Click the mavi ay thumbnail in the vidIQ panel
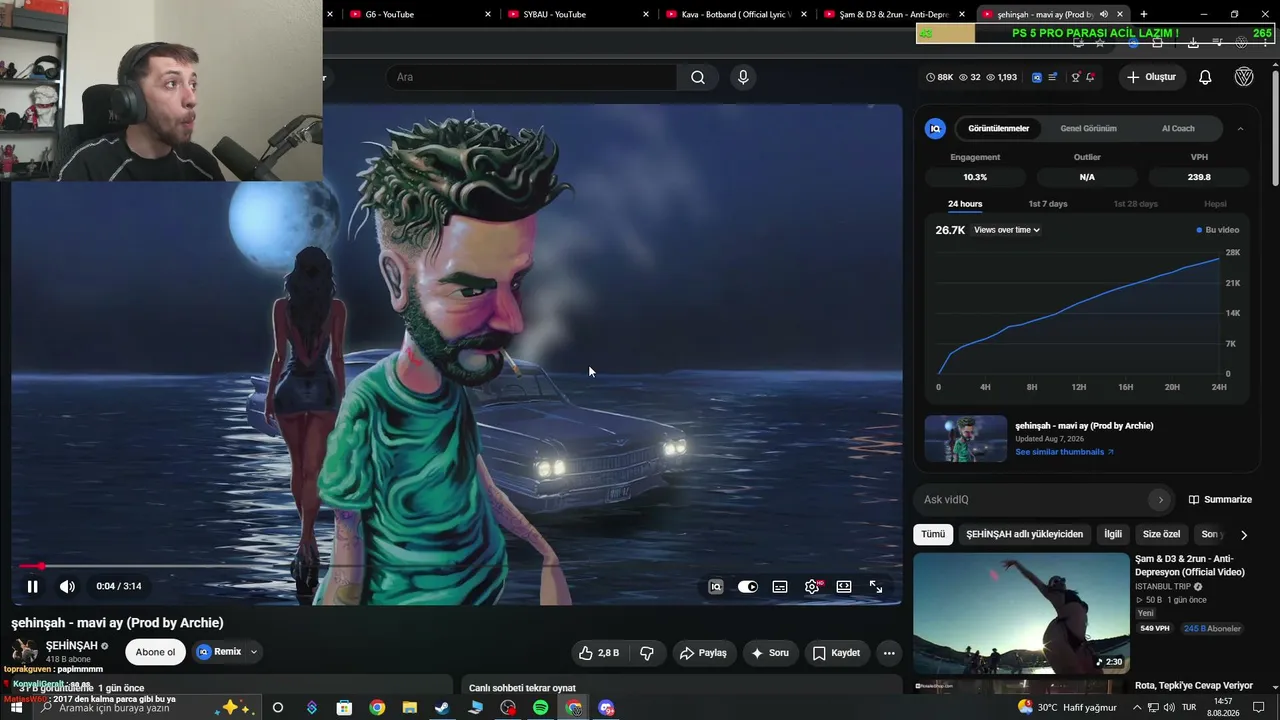This screenshot has height=720, width=1280. 966,439
